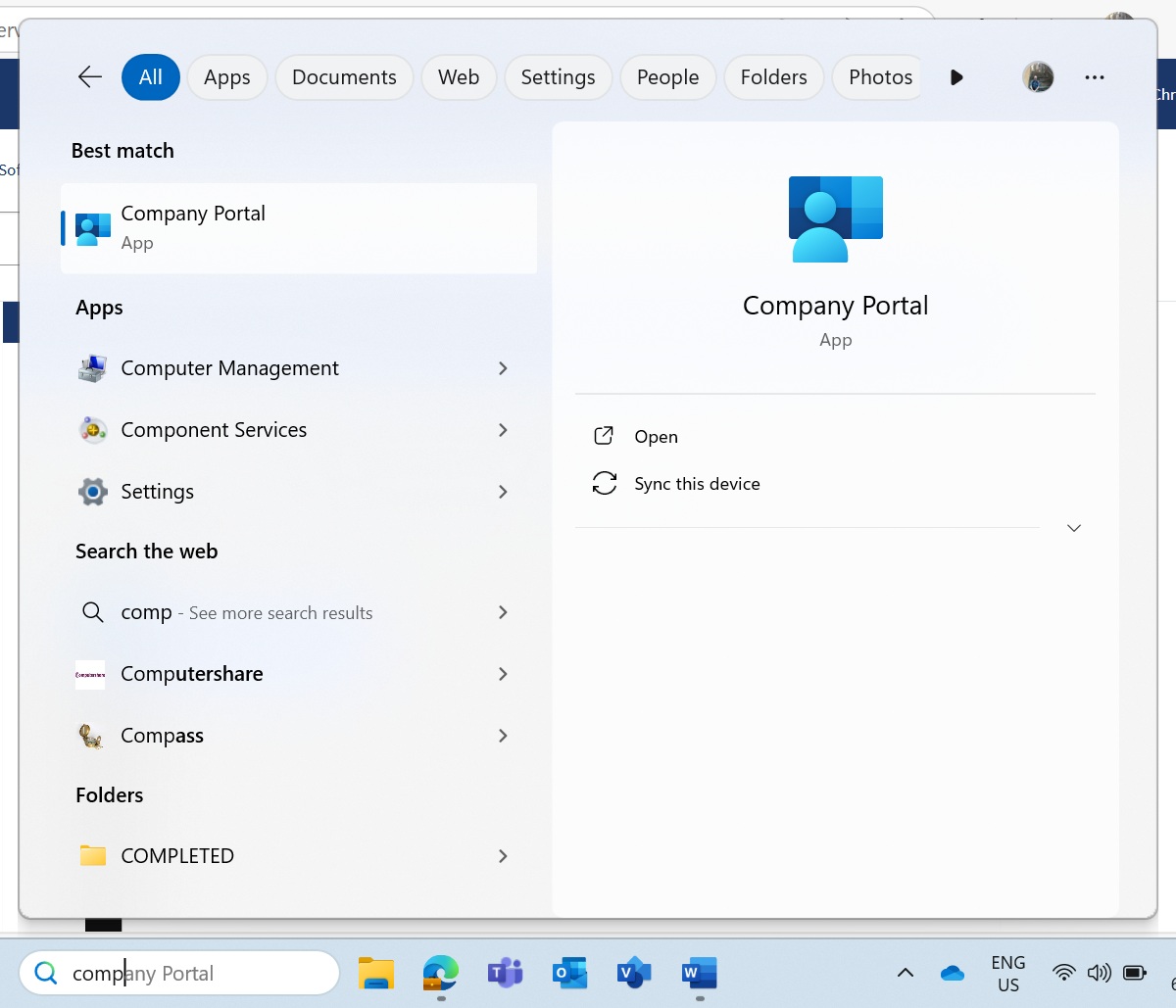Expand Component Services details chevron

click(503, 430)
